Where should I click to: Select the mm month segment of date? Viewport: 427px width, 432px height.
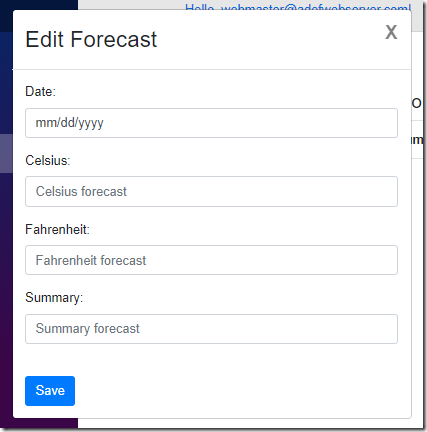click(x=43, y=123)
